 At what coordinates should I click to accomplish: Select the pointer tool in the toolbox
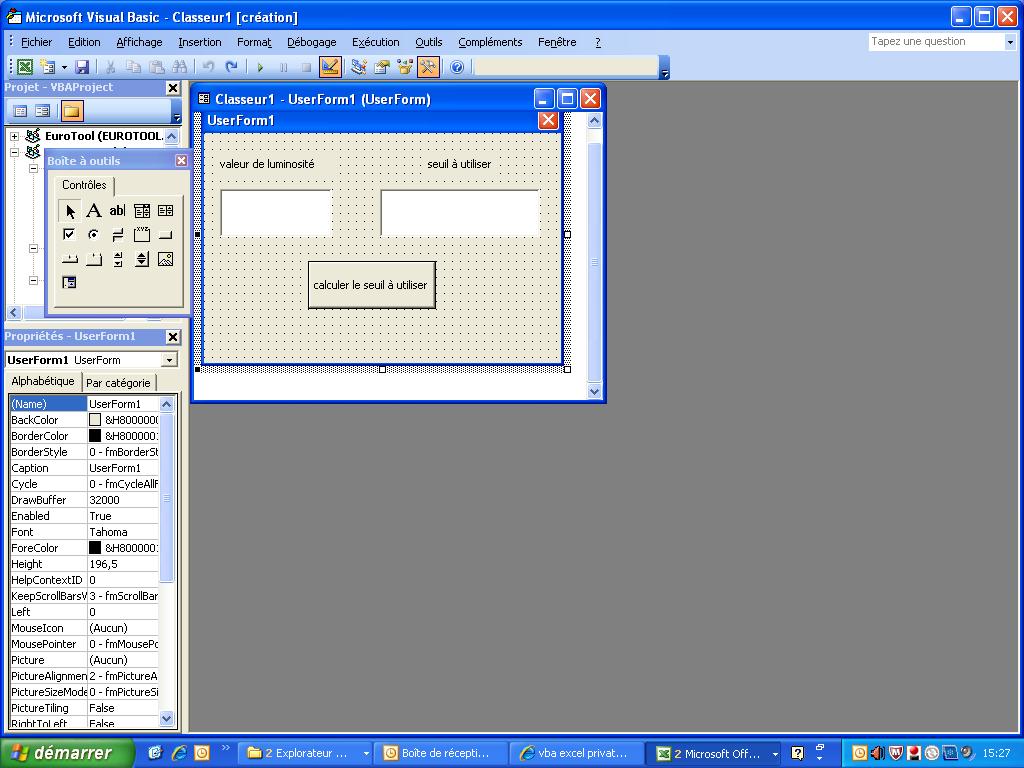70,211
